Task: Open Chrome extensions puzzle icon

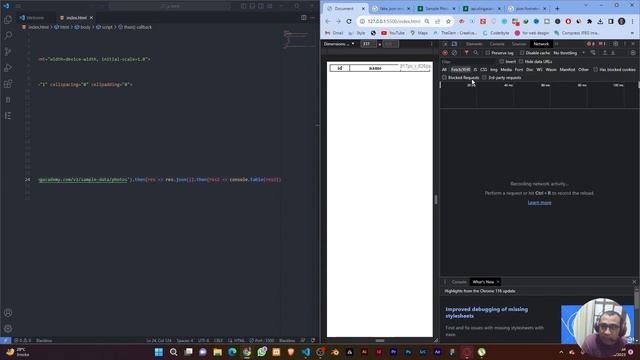Action: point(589,21)
